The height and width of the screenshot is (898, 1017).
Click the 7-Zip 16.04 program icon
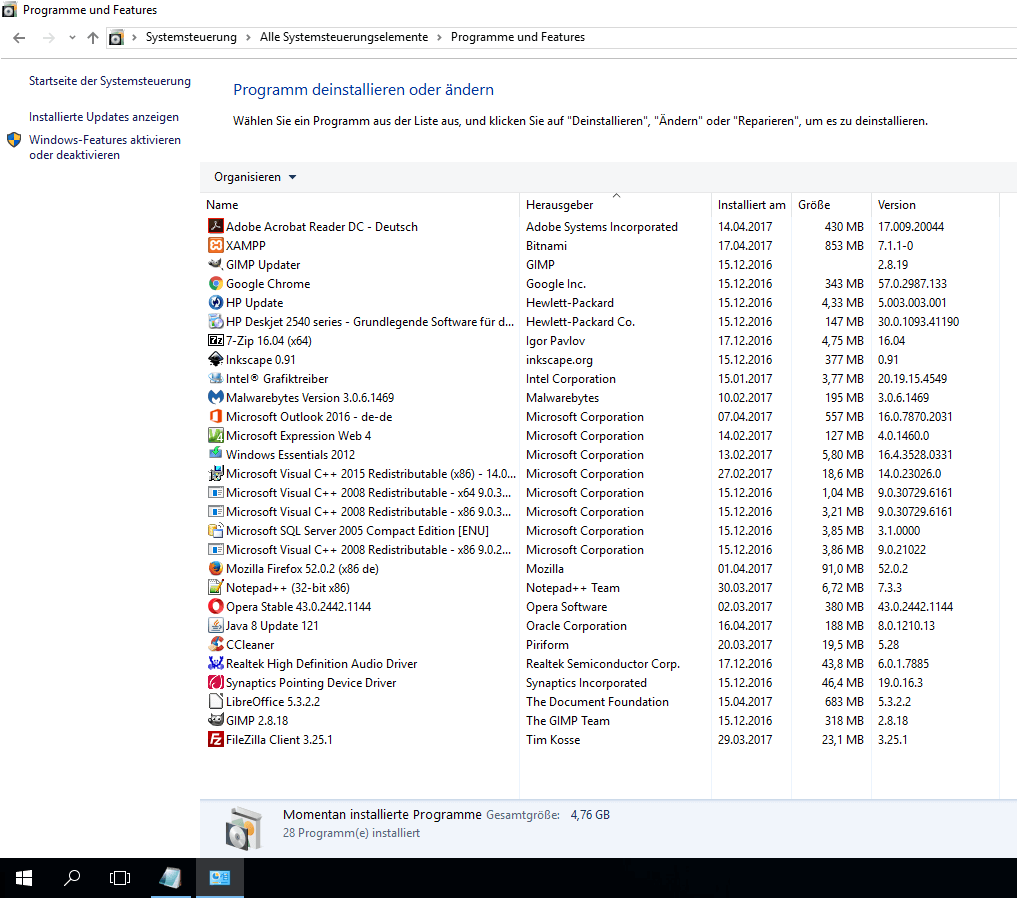click(215, 340)
